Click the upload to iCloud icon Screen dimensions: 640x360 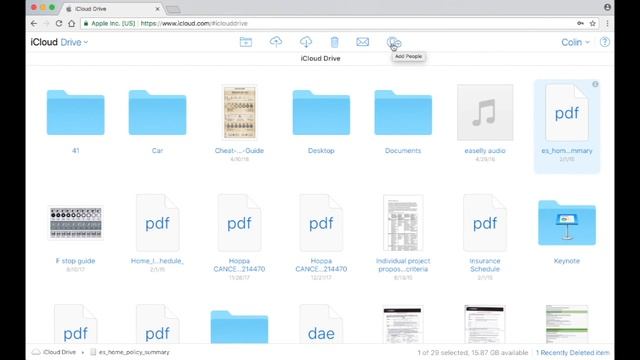[x=276, y=42]
